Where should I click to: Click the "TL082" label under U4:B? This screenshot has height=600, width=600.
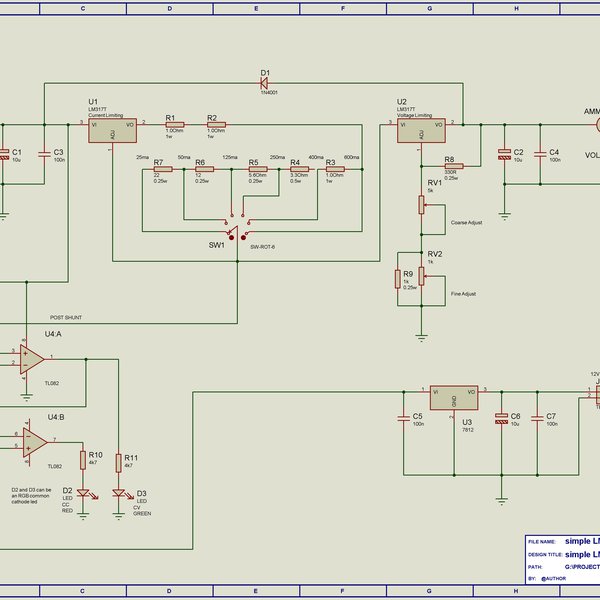[x=55, y=466]
